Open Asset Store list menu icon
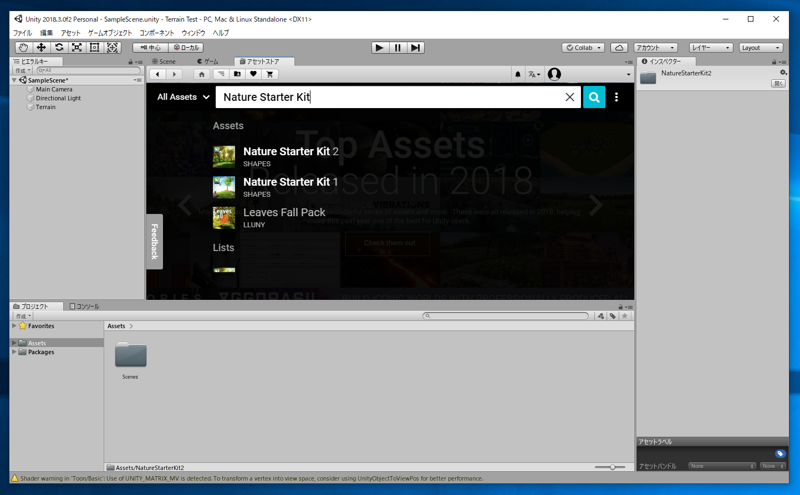 pyautogui.click(x=220, y=74)
